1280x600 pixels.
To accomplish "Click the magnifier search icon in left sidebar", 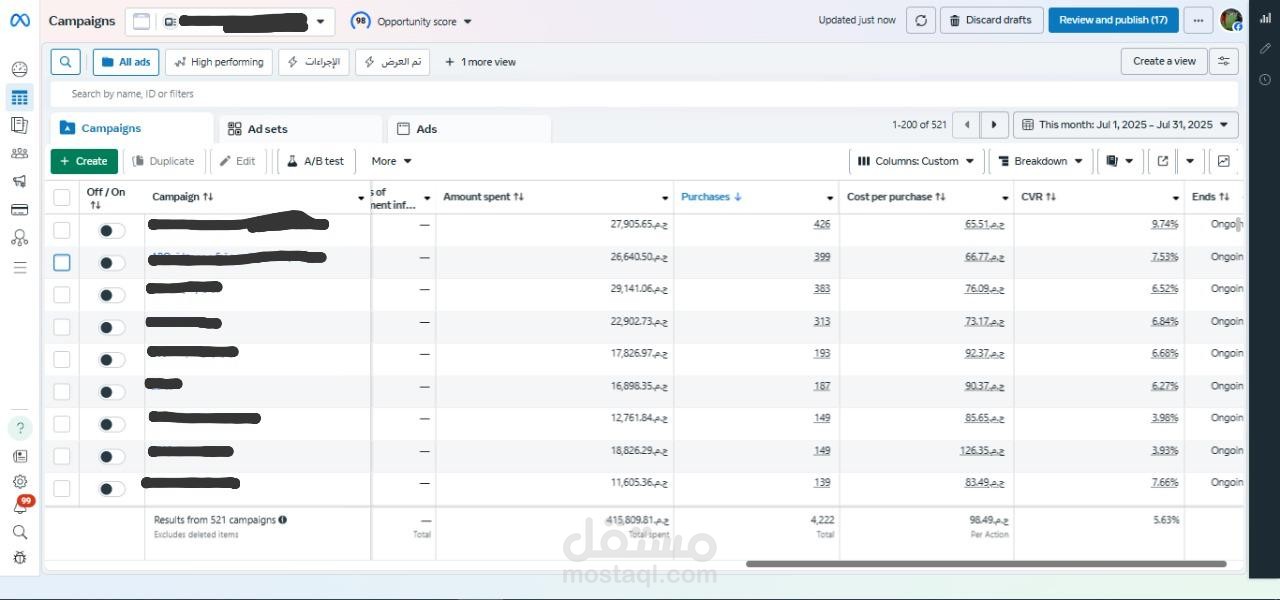I will pos(20,532).
